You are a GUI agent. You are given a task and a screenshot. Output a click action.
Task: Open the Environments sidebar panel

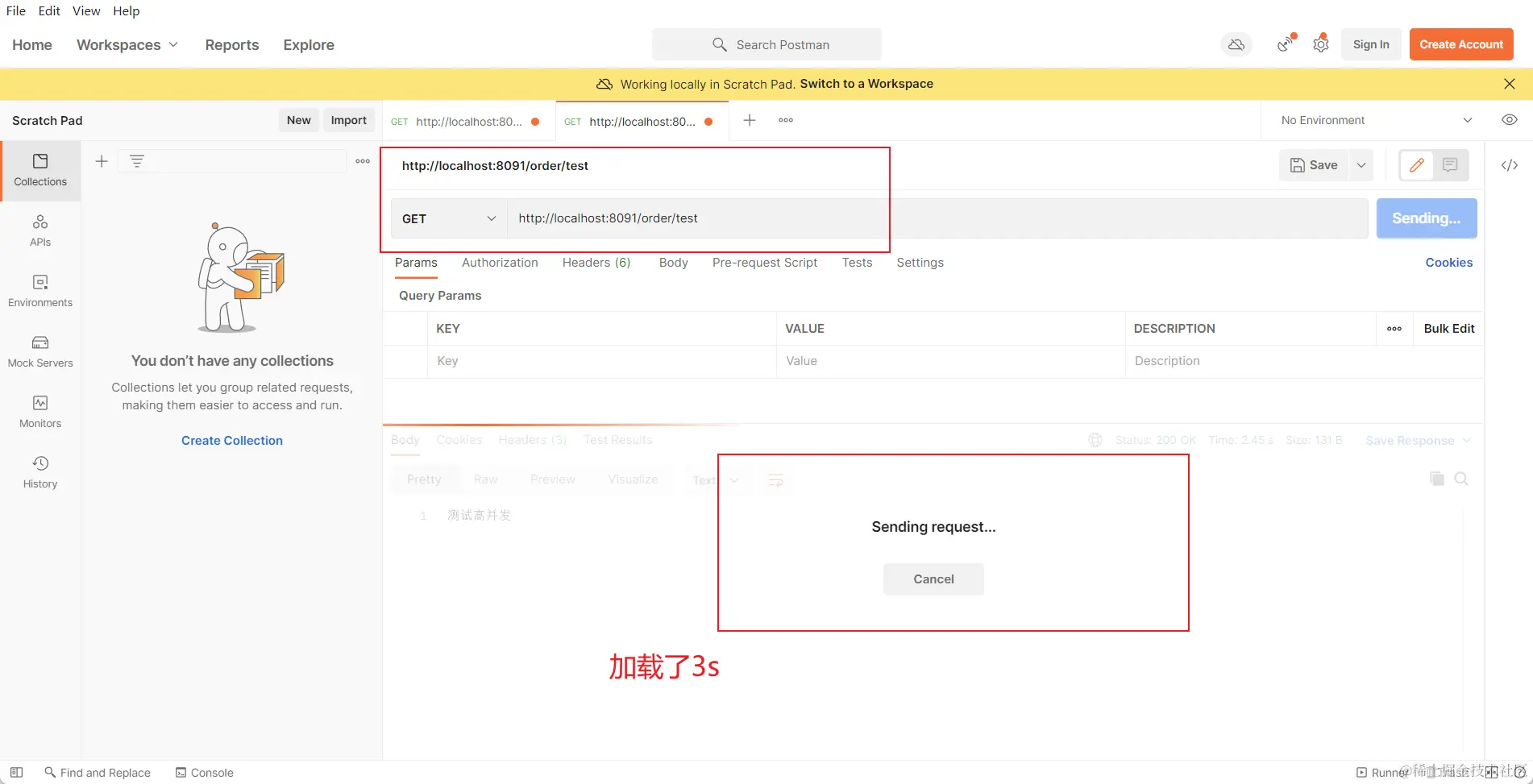click(40, 291)
